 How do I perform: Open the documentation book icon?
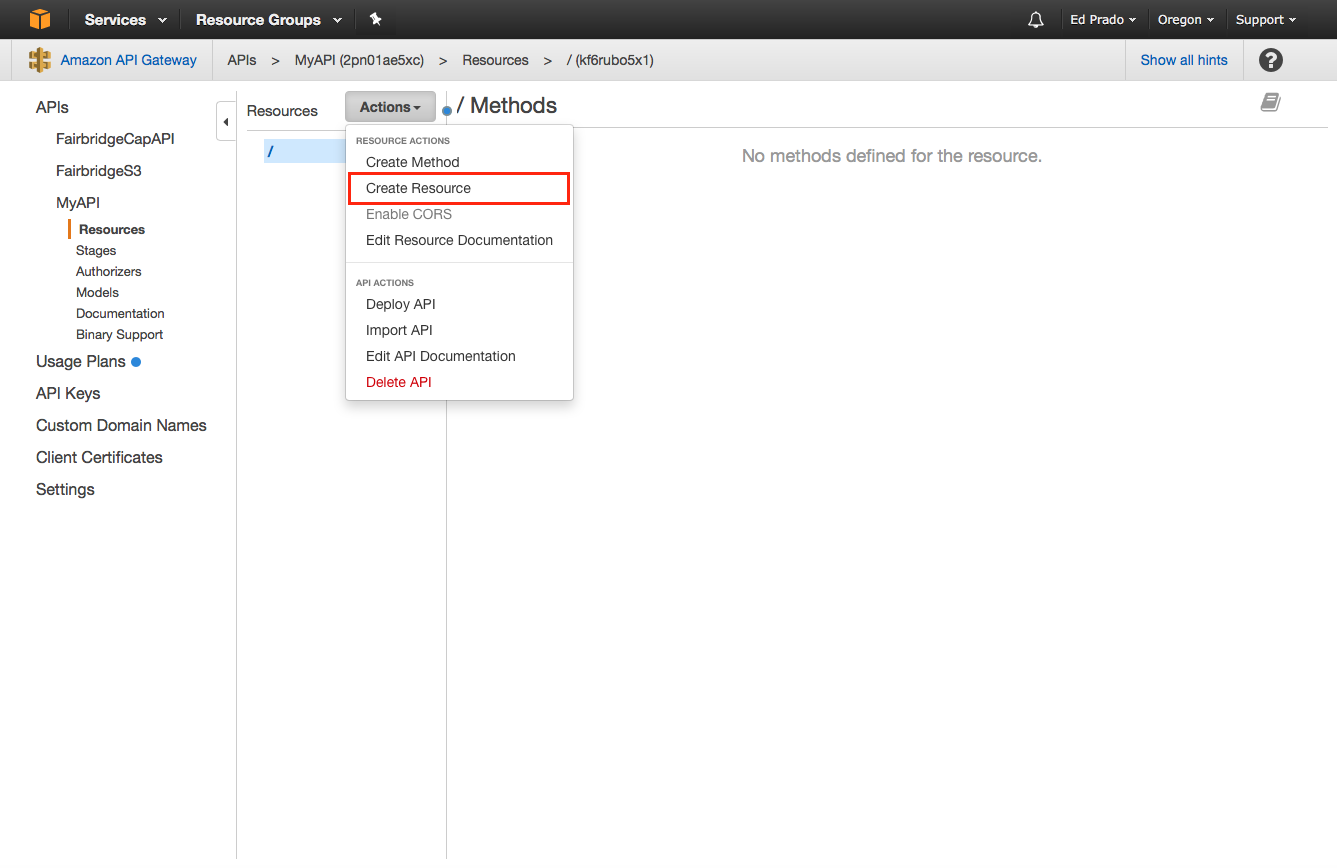pyautogui.click(x=1270, y=102)
